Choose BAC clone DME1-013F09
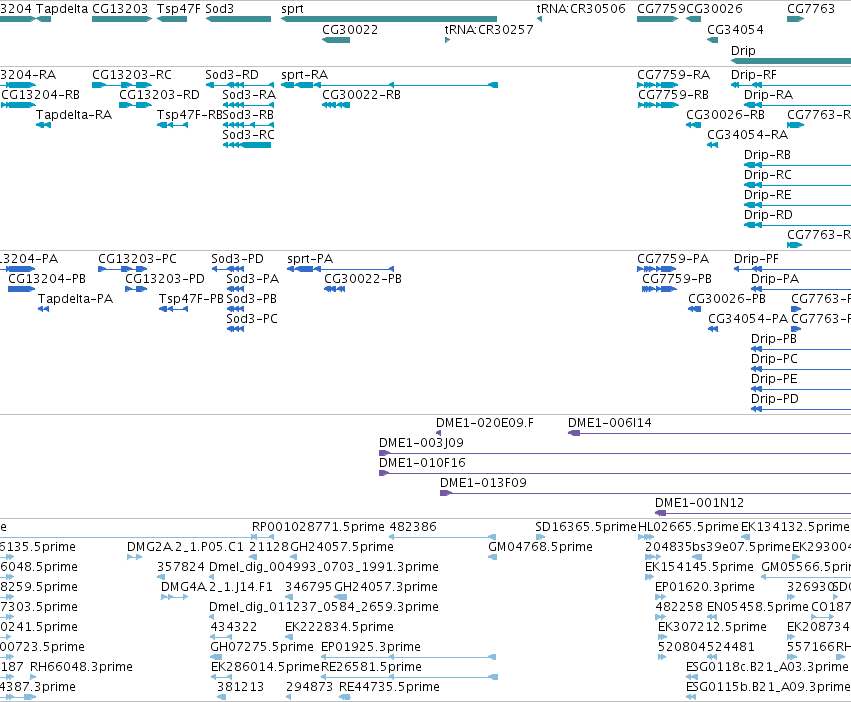 coord(645,493)
